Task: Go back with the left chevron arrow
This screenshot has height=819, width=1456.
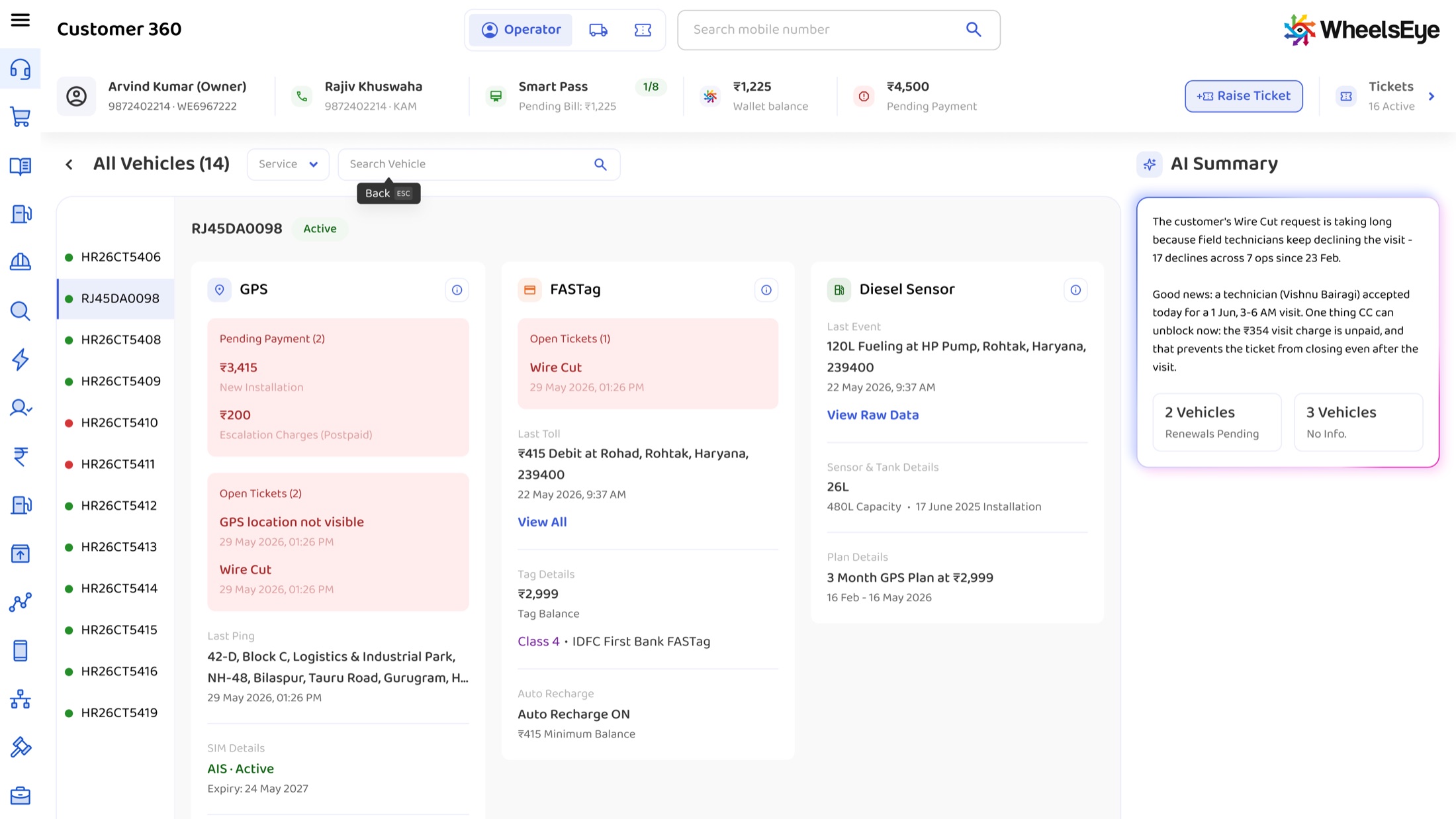Action: [x=69, y=164]
